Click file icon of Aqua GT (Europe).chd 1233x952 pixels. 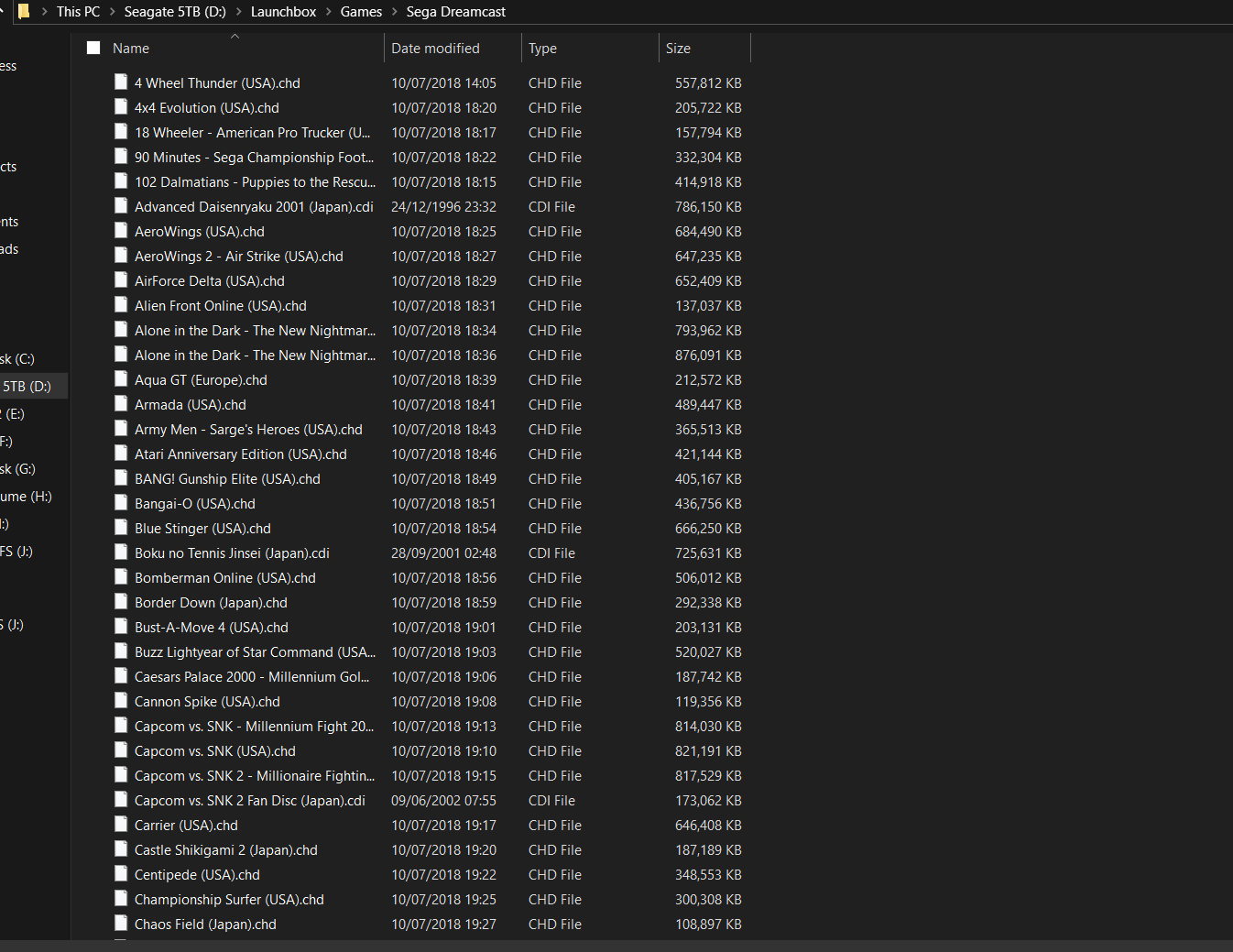(x=121, y=378)
